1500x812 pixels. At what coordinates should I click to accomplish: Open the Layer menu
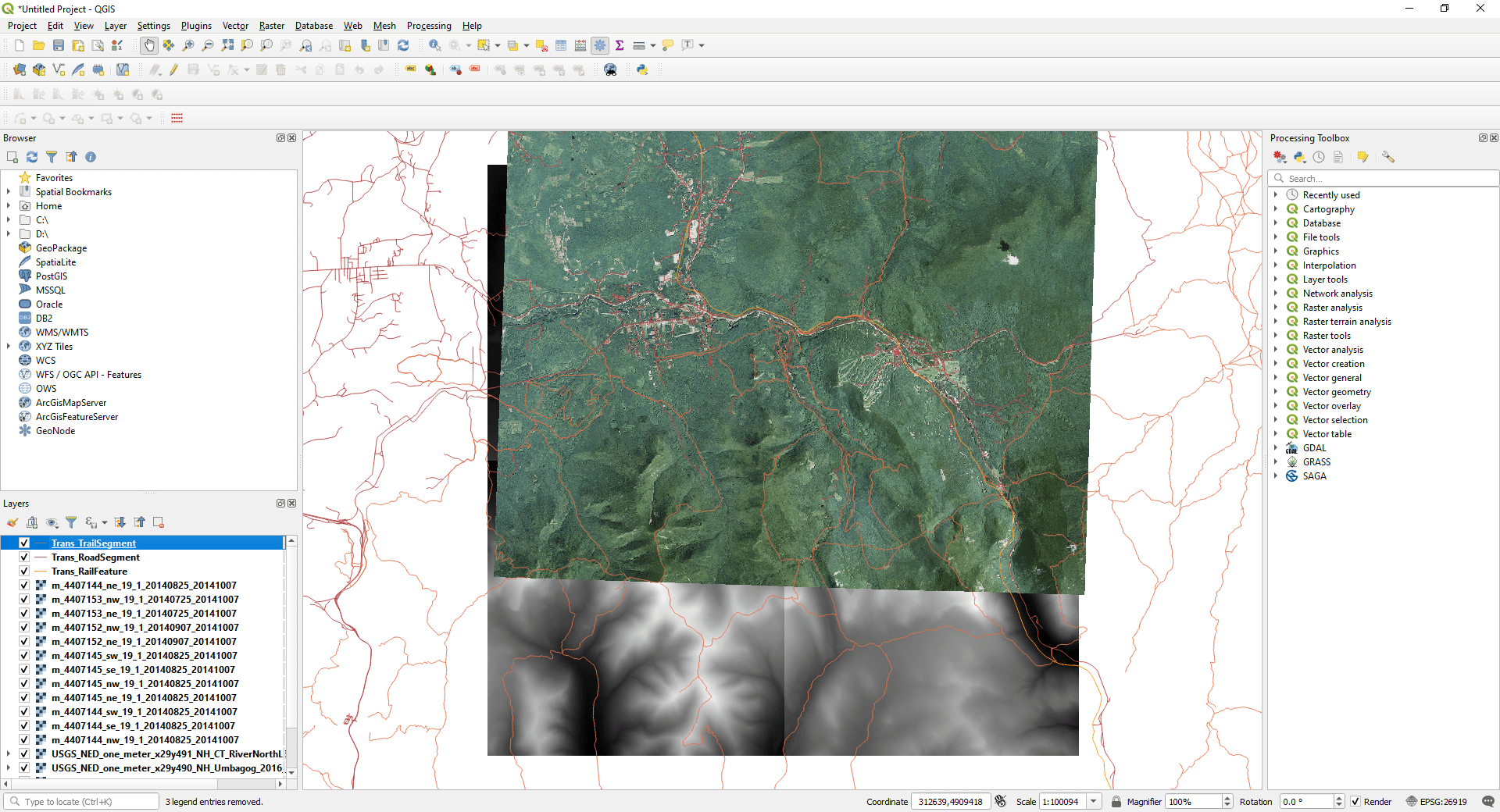tap(116, 26)
